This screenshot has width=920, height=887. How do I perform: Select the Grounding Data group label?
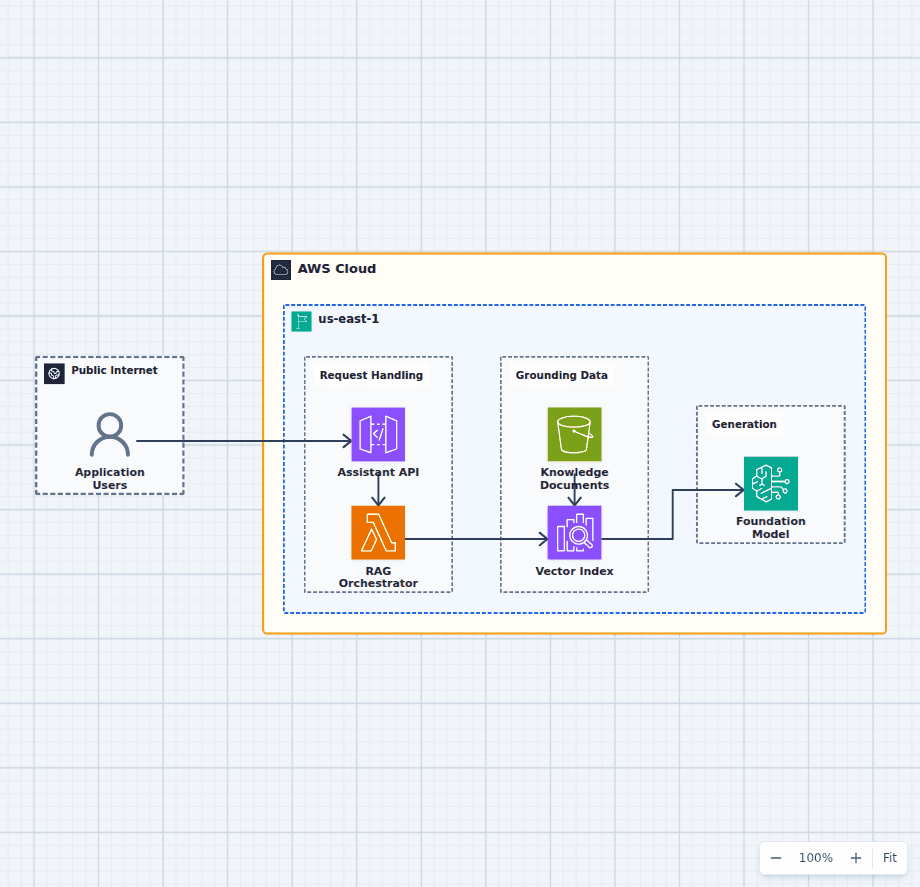pyautogui.click(x=562, y=375)
